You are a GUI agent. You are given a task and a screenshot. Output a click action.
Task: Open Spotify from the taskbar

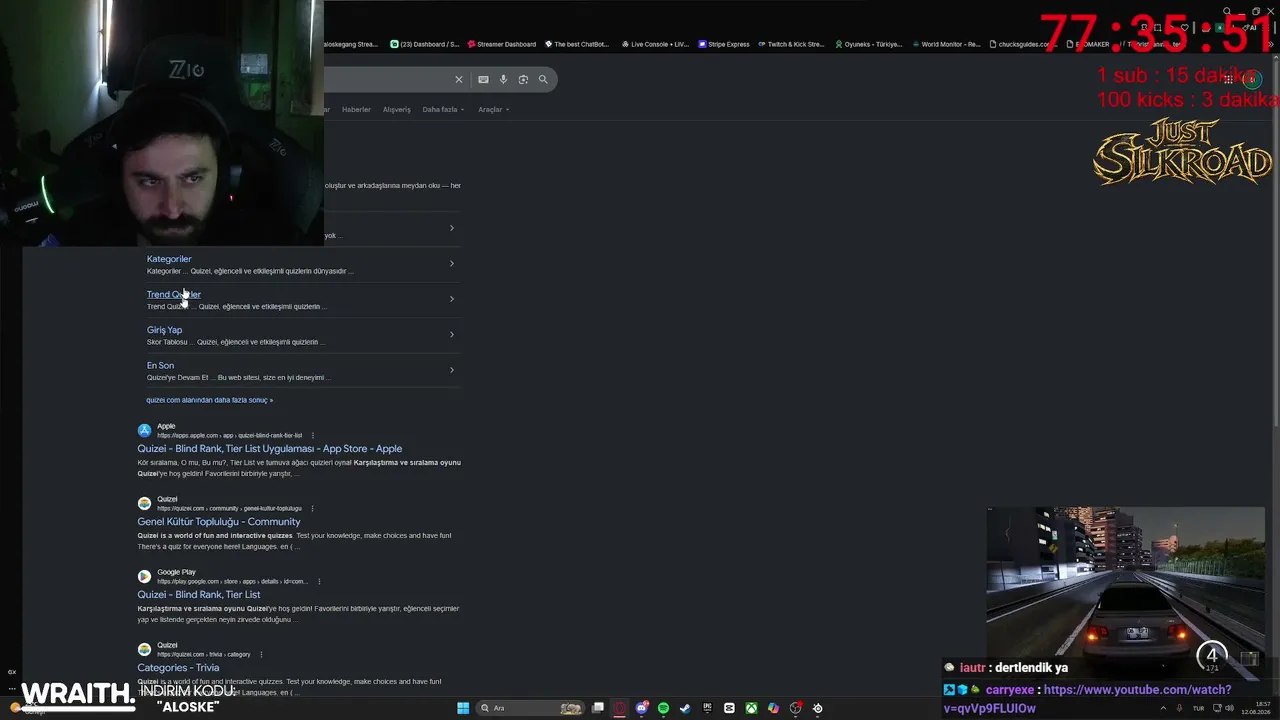point(663,708)
